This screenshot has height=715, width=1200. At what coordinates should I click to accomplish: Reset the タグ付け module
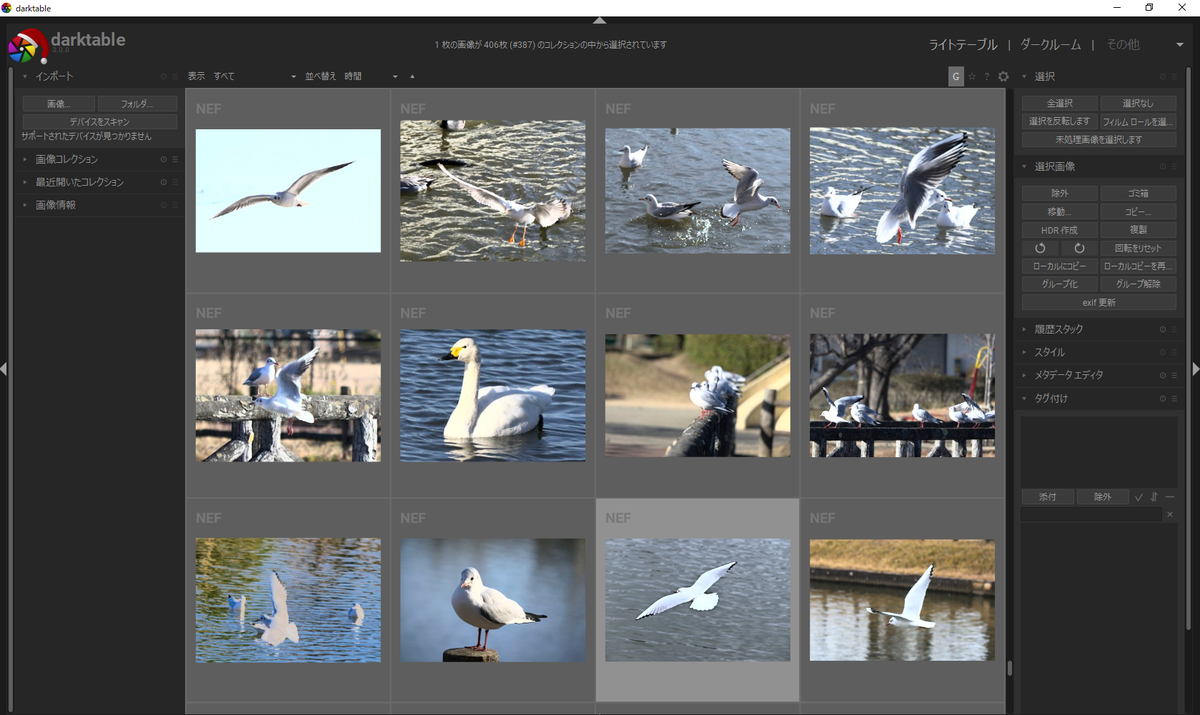point(1163,398)
